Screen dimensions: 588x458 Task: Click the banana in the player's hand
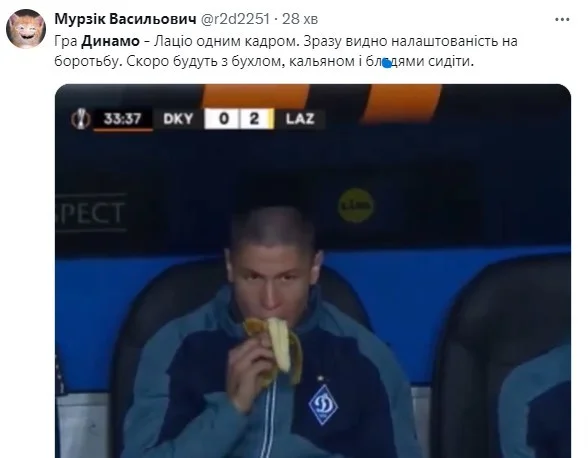coord(275,349)
